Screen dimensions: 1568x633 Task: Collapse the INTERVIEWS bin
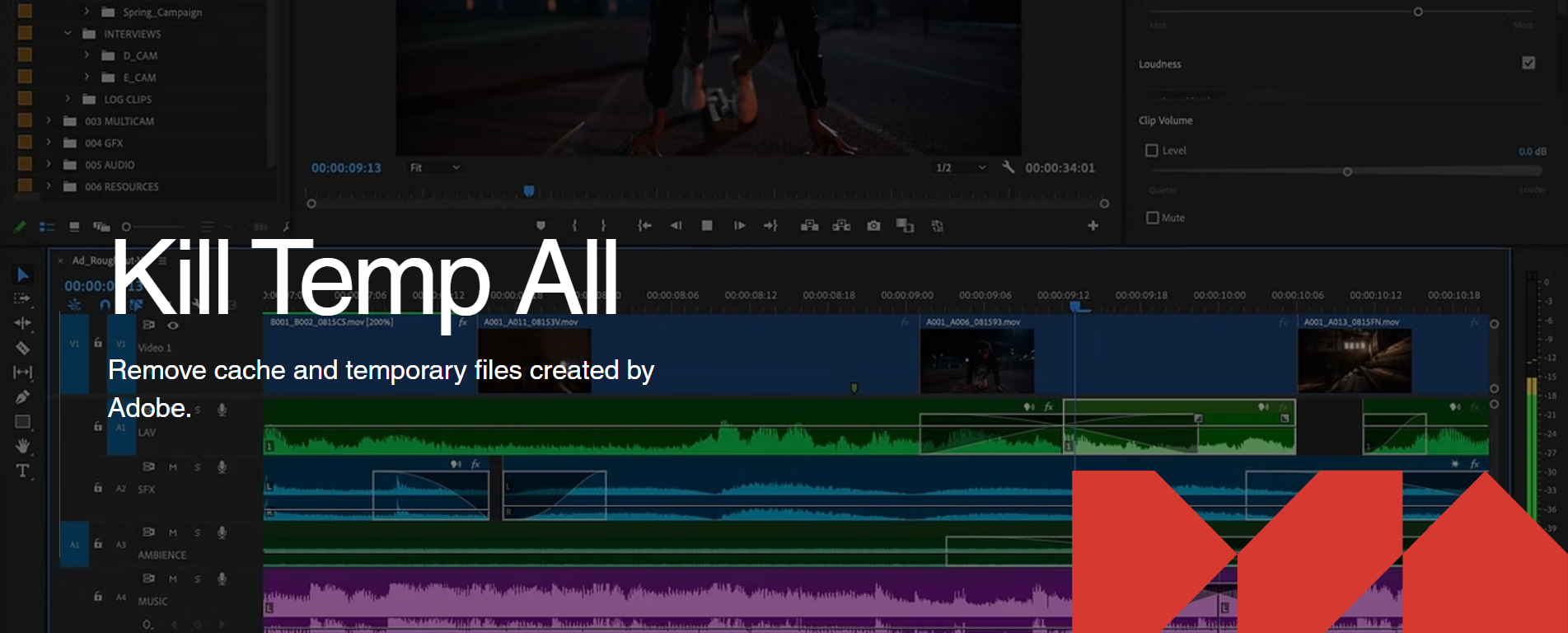point(68,34)
